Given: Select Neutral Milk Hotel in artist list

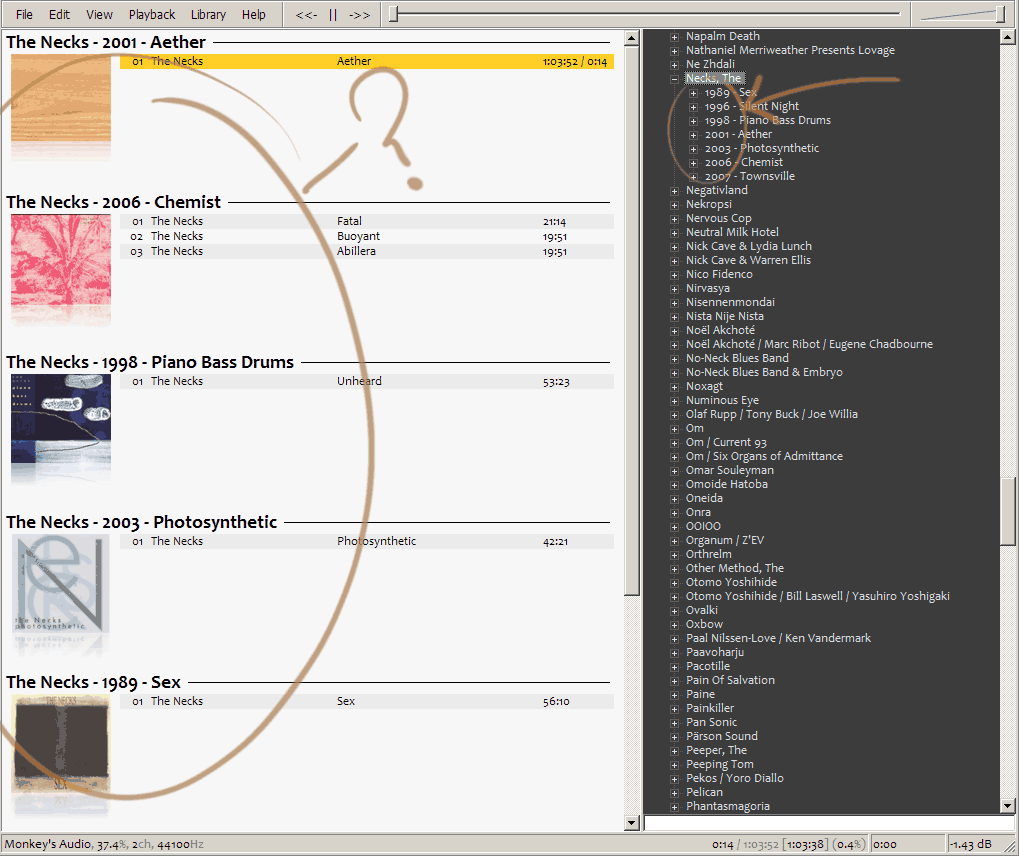Looking at the screenshot, I should (x=732, y=232).
